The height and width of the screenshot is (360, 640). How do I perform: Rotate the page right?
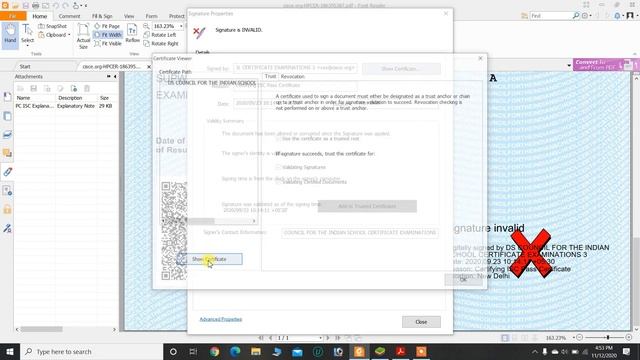tap(161, 44)
